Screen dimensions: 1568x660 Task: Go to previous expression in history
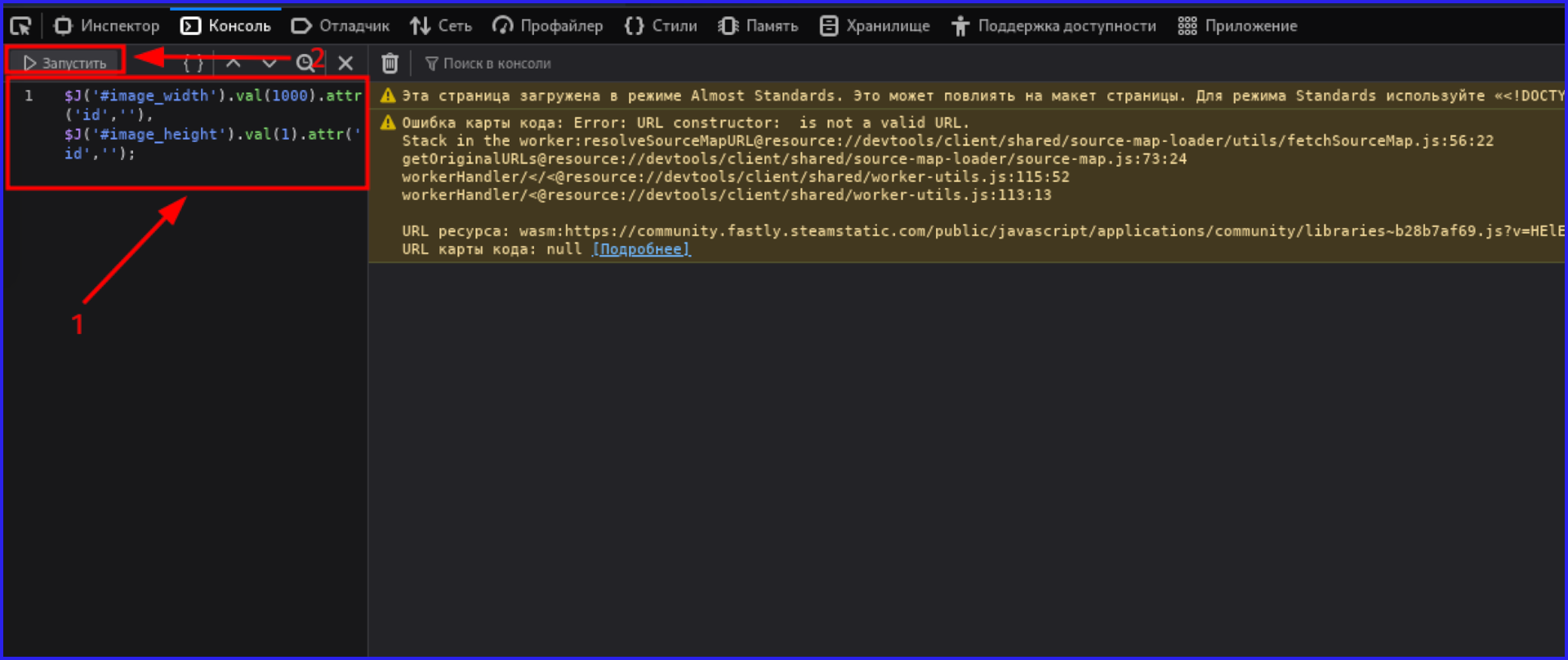(x=234, y=63)
